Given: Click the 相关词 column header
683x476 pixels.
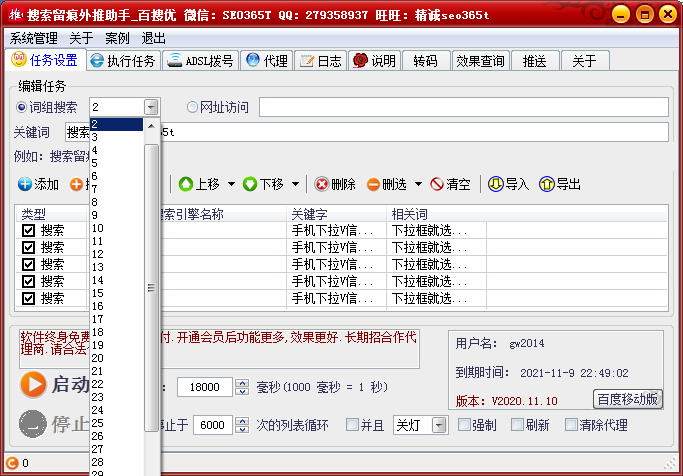Looking at the screenshot, I should click(436, 214).
